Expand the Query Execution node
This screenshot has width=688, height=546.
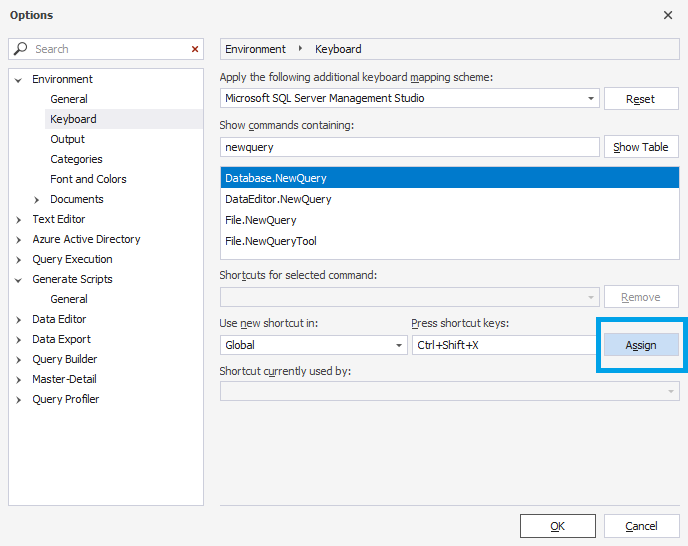18,260
